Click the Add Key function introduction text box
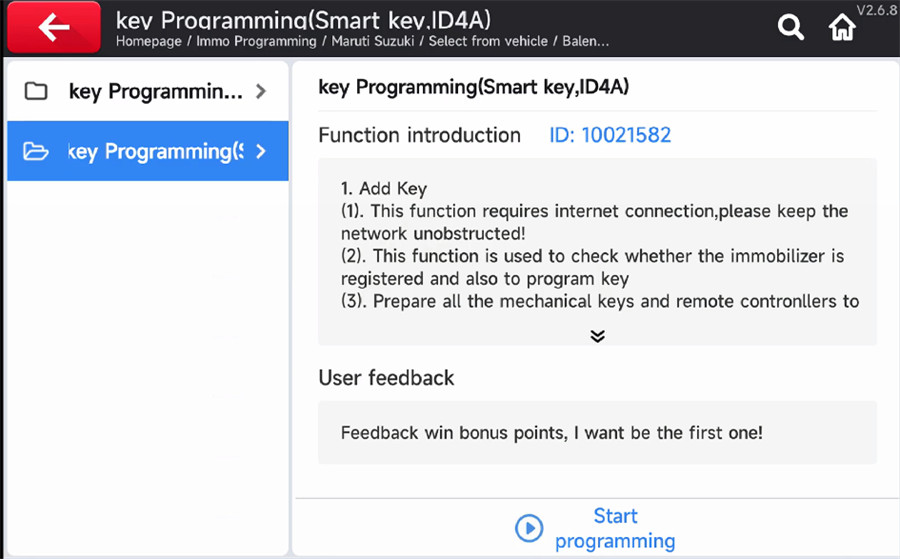Screen dimensions: 900x559 598,251
